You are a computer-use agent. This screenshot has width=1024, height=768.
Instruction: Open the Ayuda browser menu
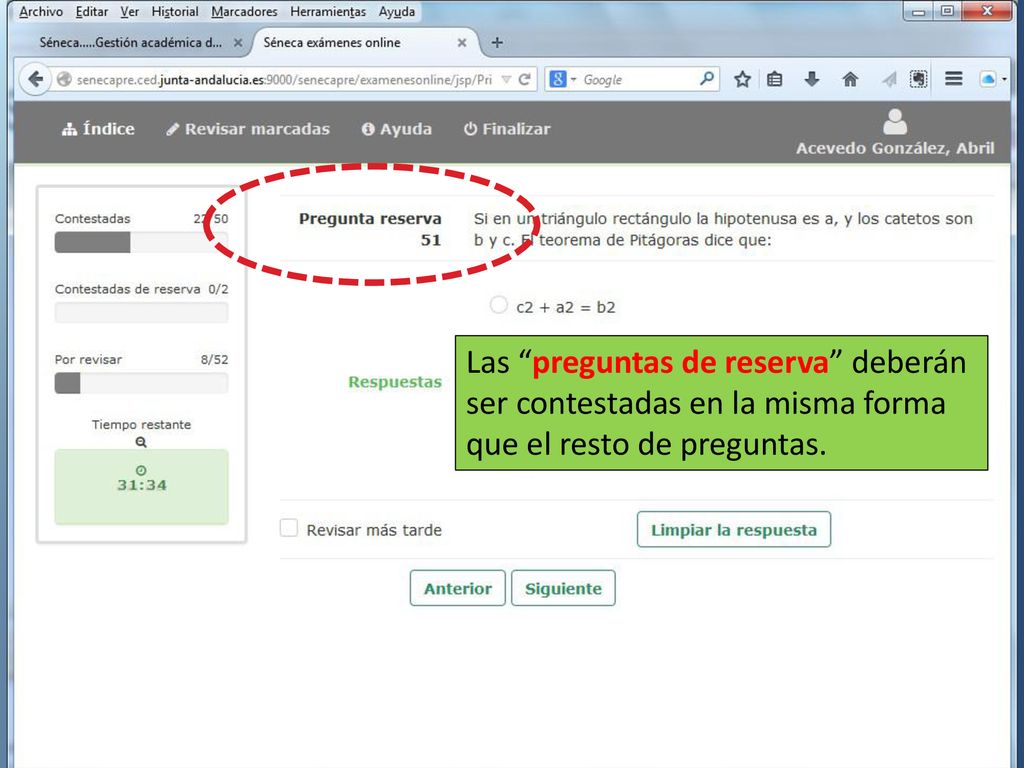pos(396,12)
